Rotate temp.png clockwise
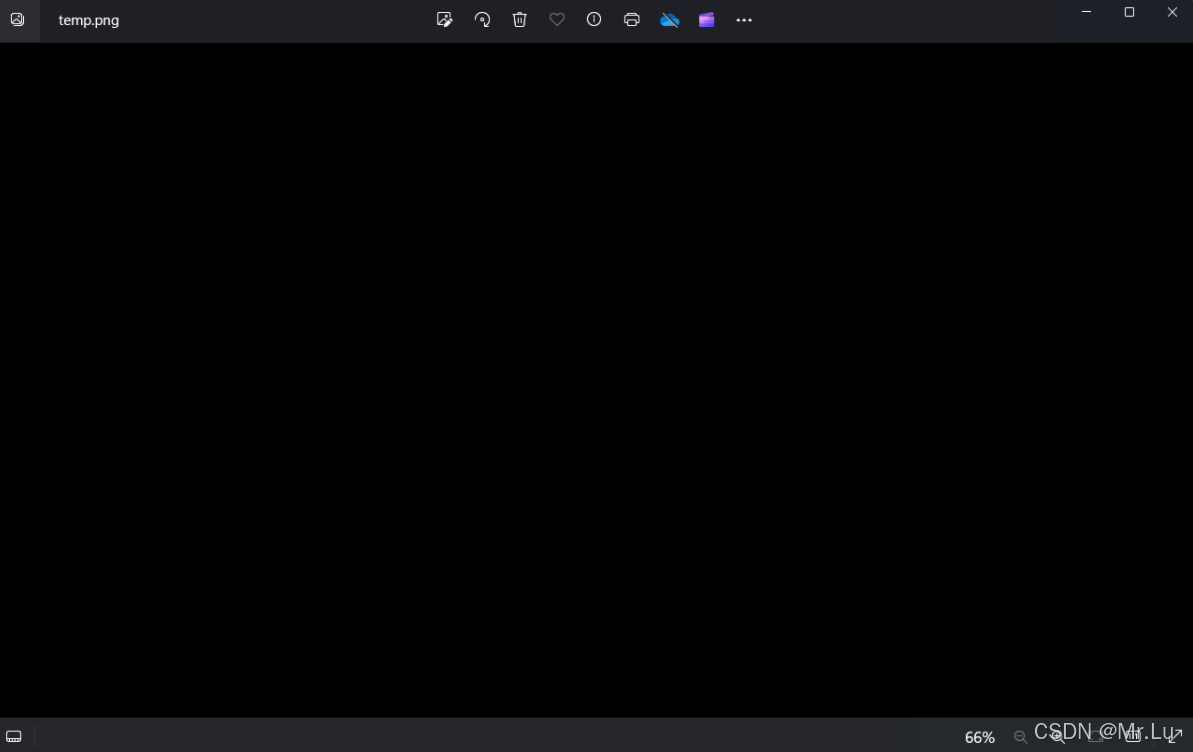The width and height of the screenshot is (1193, 752). [482, 19]
